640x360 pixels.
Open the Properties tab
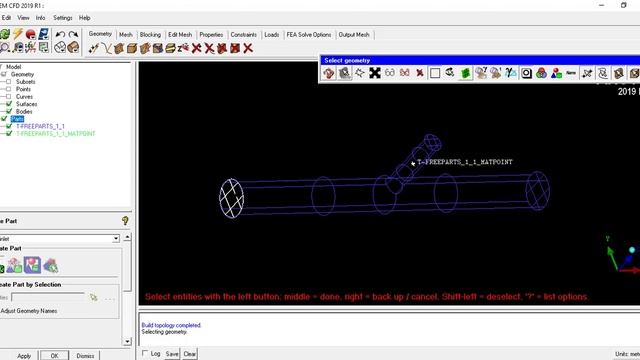click(211, 35)
